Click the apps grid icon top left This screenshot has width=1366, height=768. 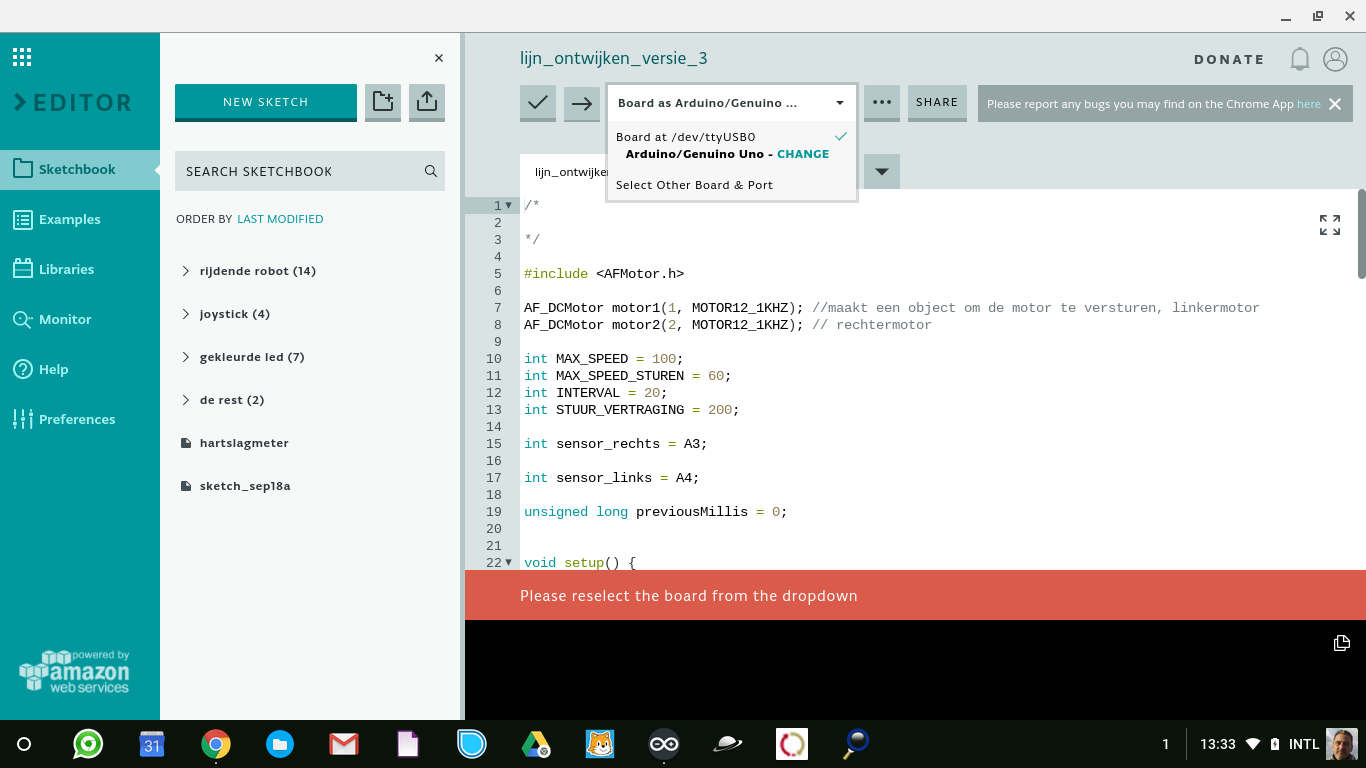coord(22,56)
